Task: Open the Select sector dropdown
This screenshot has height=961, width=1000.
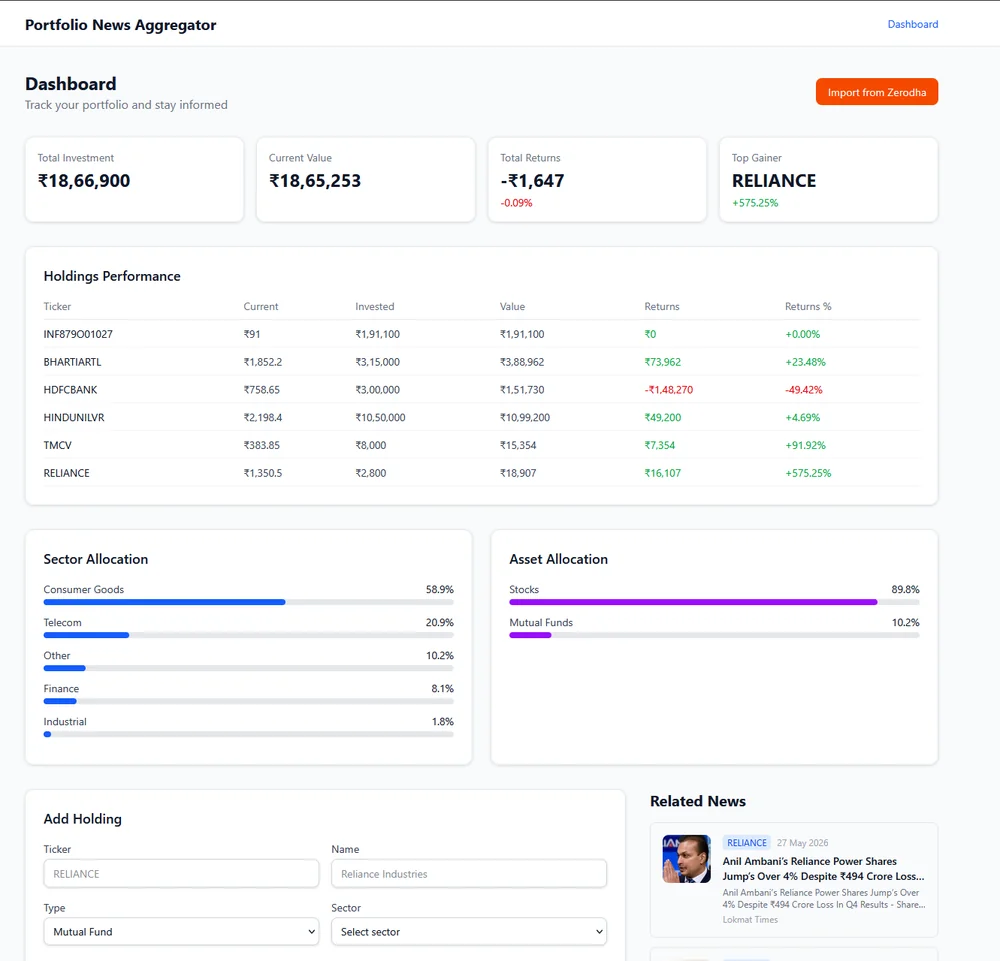Action: [x=469, y=932]
